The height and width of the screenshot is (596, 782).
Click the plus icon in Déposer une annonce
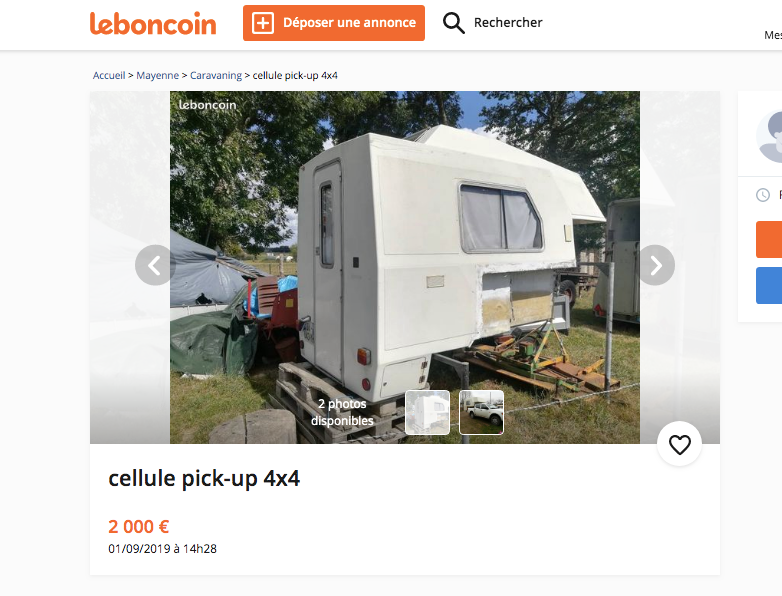click(263, 23)
